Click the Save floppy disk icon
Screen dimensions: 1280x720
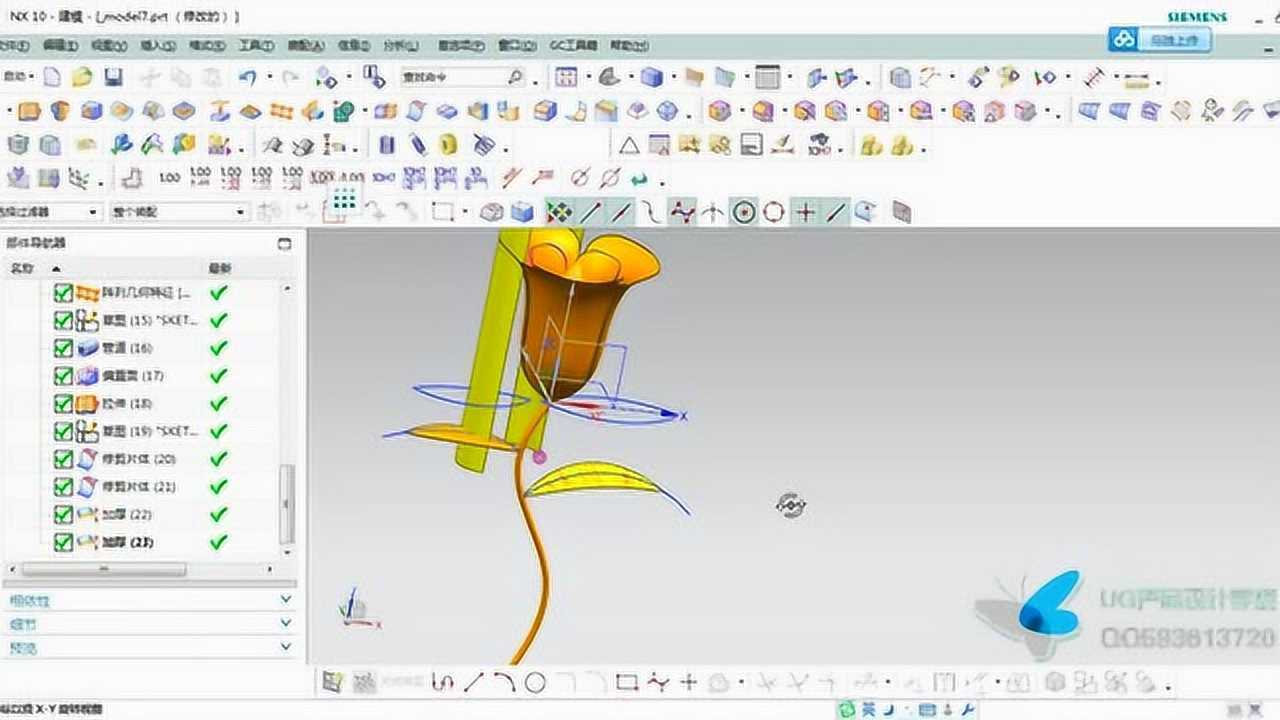click(x=113, y=77)
